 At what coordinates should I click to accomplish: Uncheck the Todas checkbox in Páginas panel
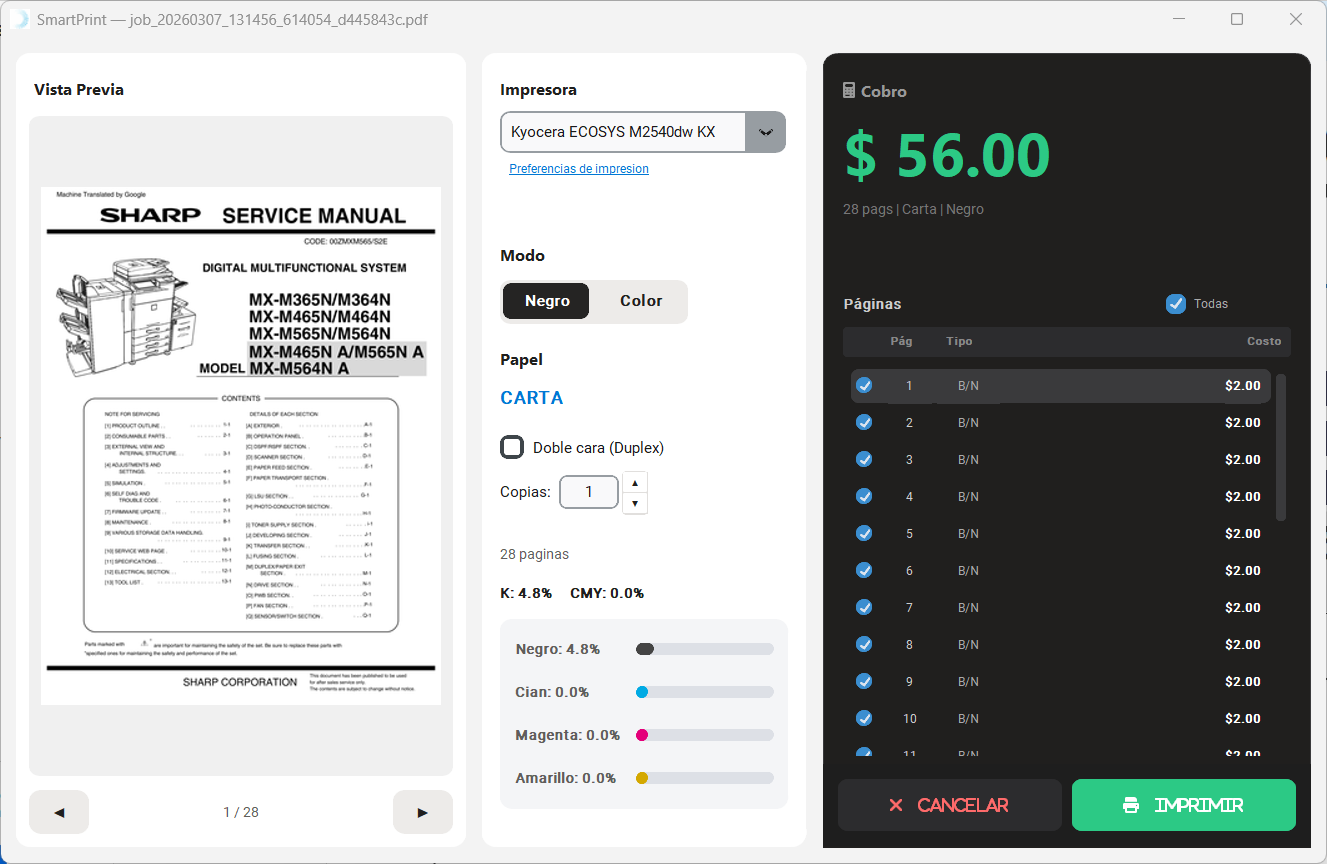[1175, 303]
